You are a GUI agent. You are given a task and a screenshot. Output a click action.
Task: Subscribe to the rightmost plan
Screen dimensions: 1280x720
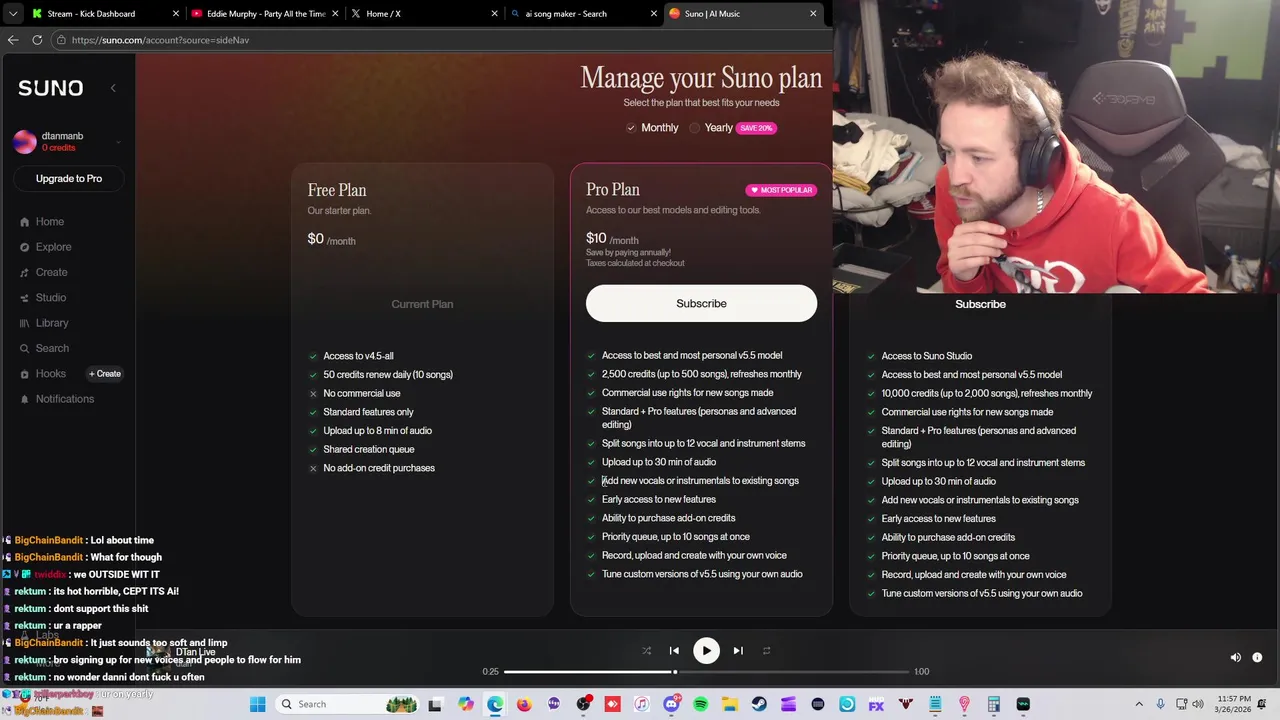click(x=980, y=304)
